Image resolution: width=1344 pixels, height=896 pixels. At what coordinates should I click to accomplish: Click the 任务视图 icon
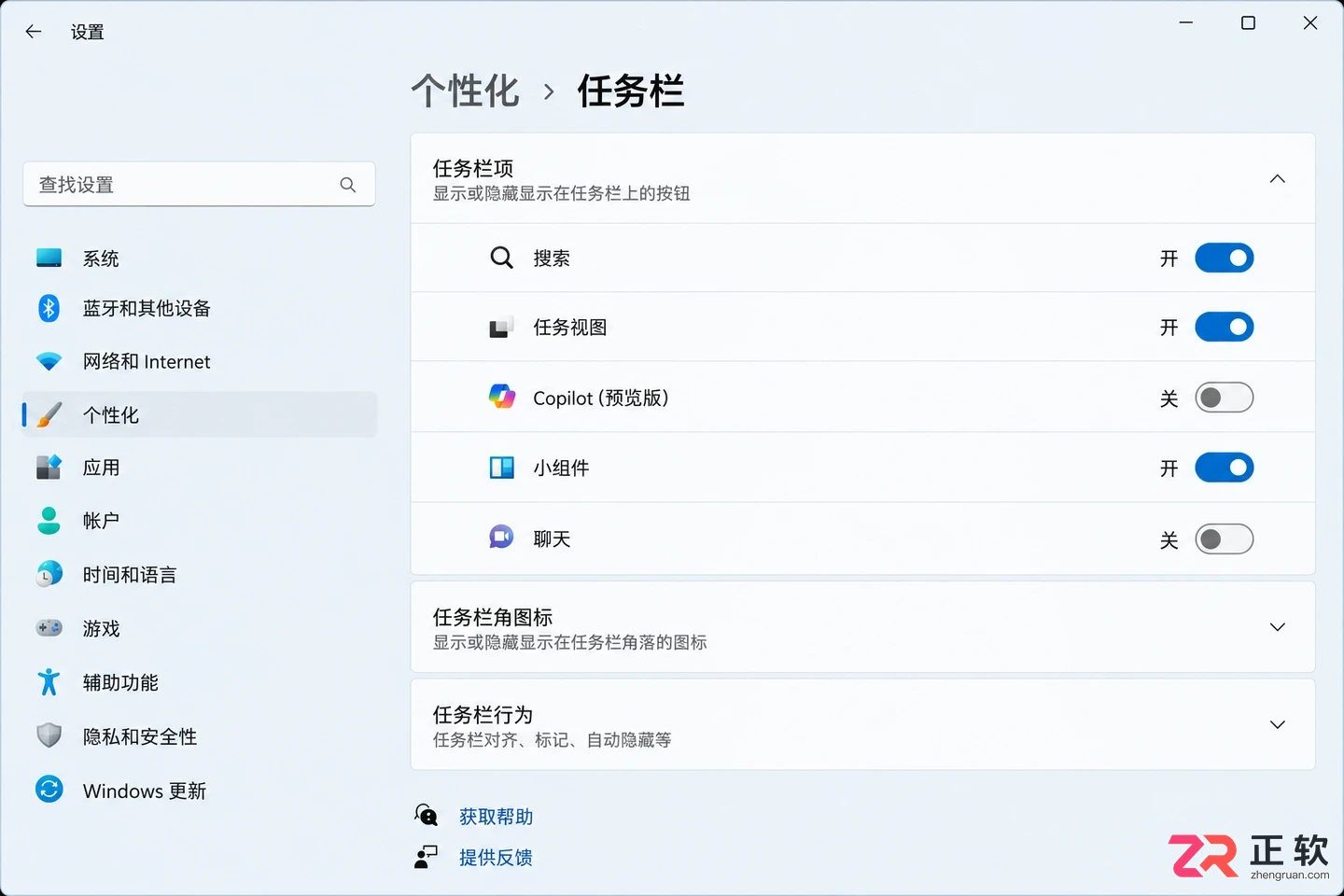(x=502, y=328)
